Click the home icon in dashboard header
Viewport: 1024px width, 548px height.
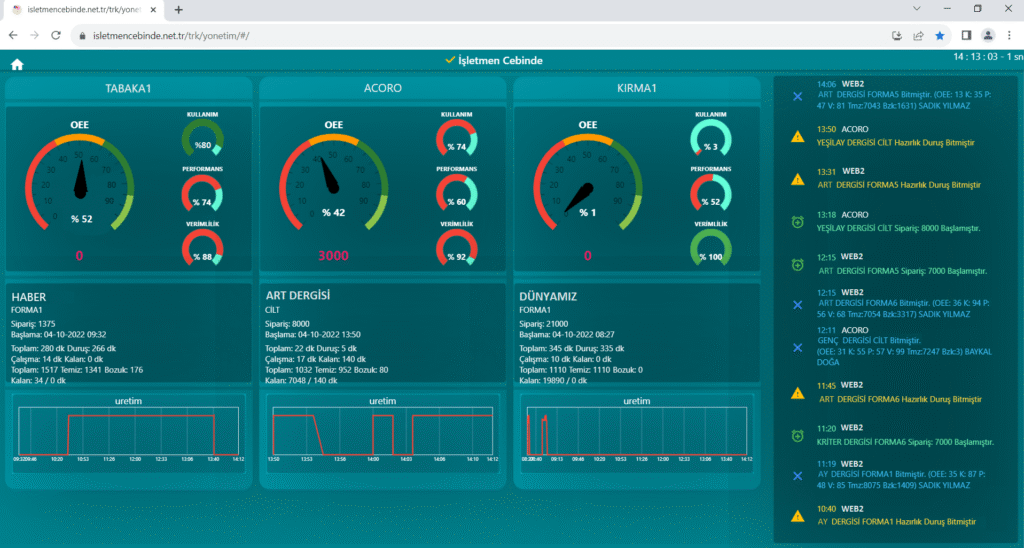pos(17,65)
